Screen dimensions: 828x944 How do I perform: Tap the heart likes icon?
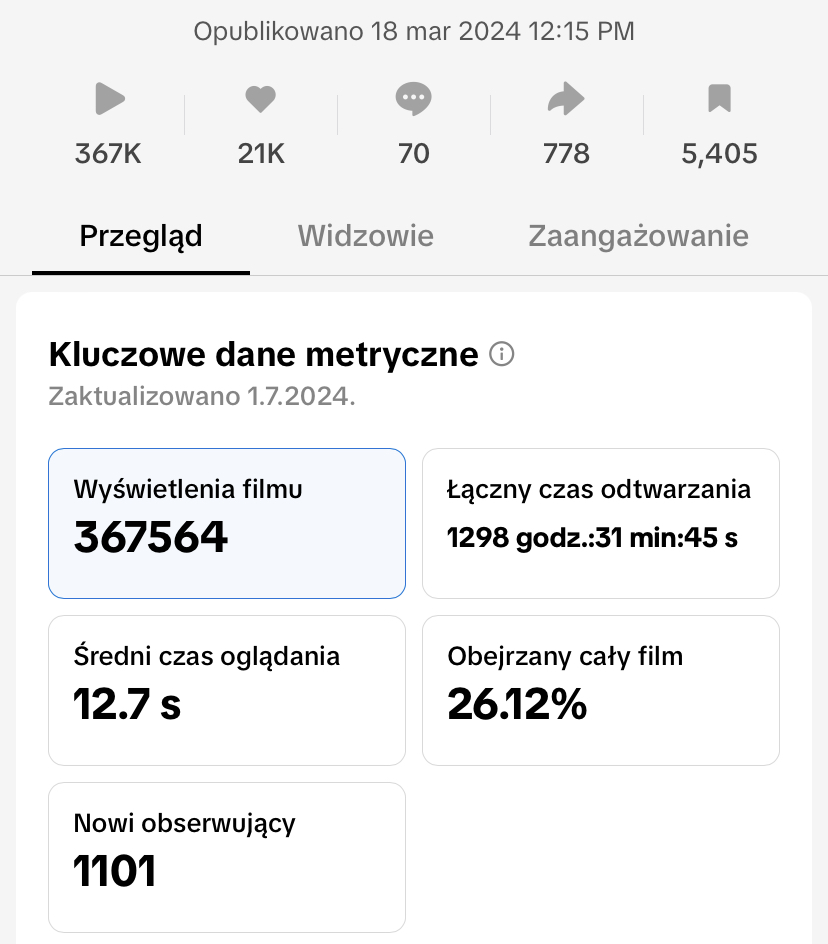click(x=260, y=99)
